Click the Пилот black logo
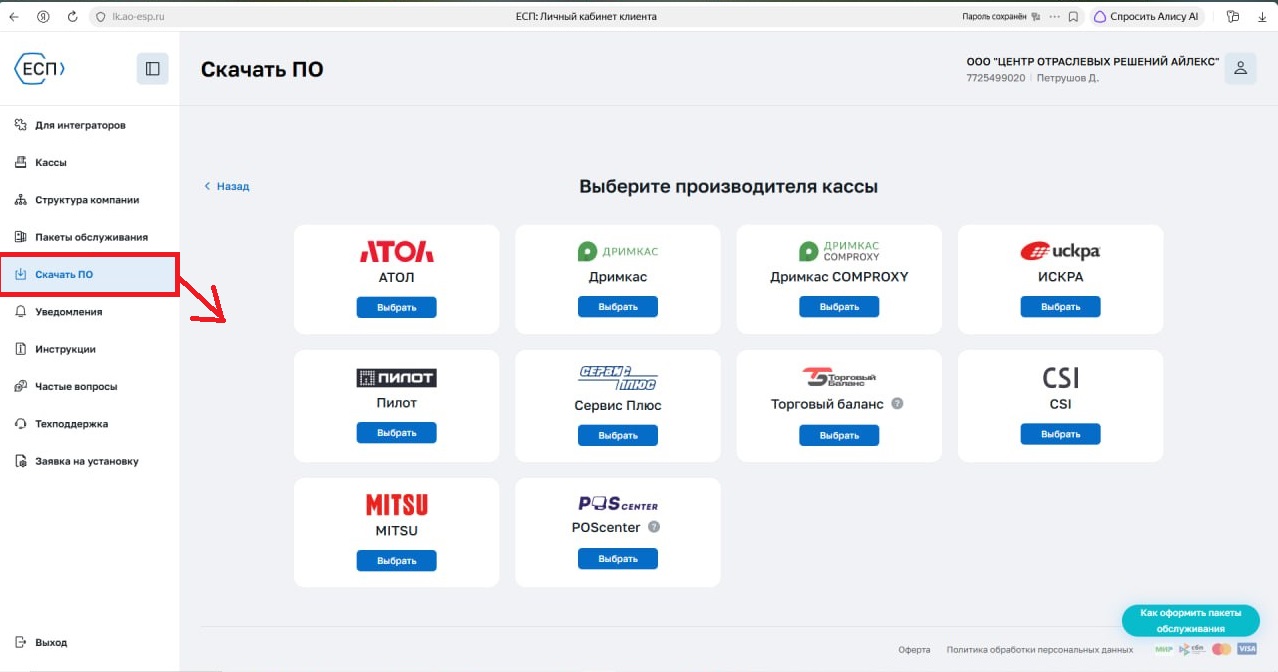This screenshot has width=1278, height=672. 396,378
